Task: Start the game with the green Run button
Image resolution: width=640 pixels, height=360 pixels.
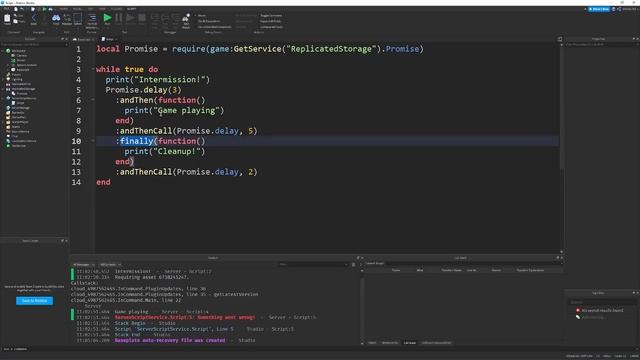Action: (107, 19)
